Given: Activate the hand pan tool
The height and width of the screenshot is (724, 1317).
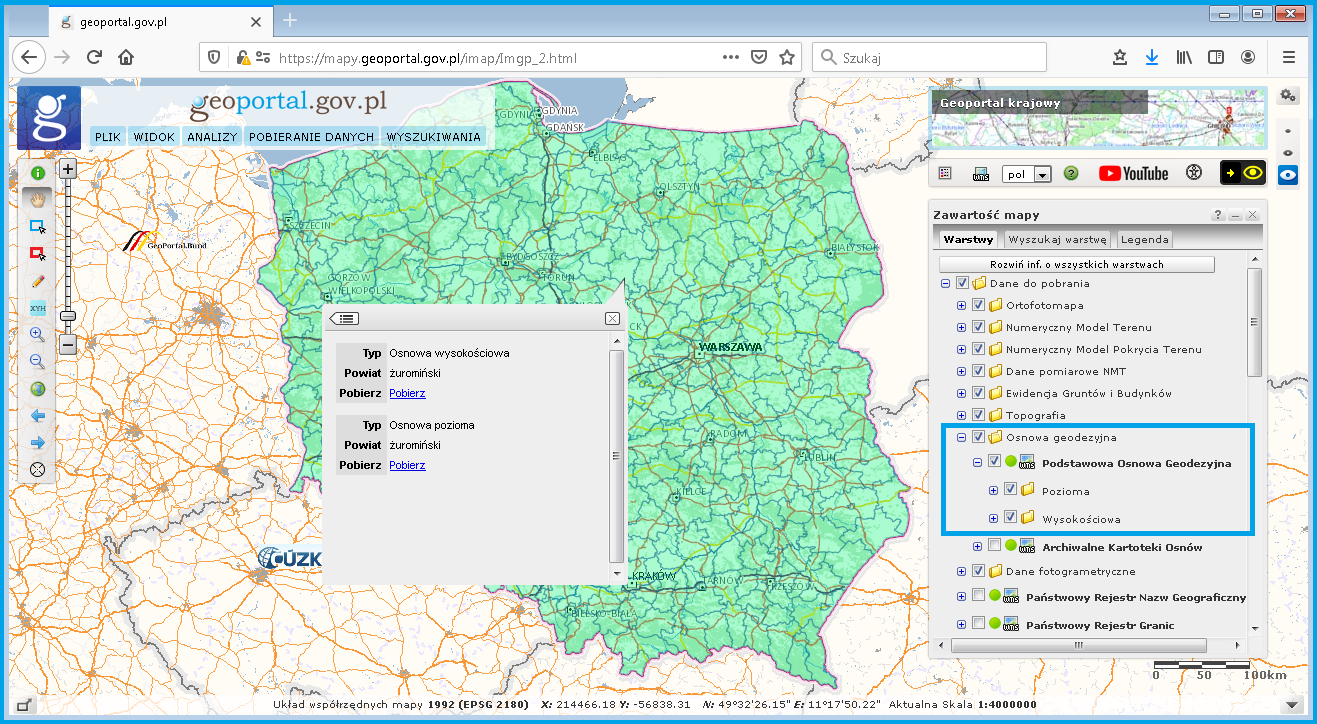Looking at the screenshot, I should [x=38, y=200].
